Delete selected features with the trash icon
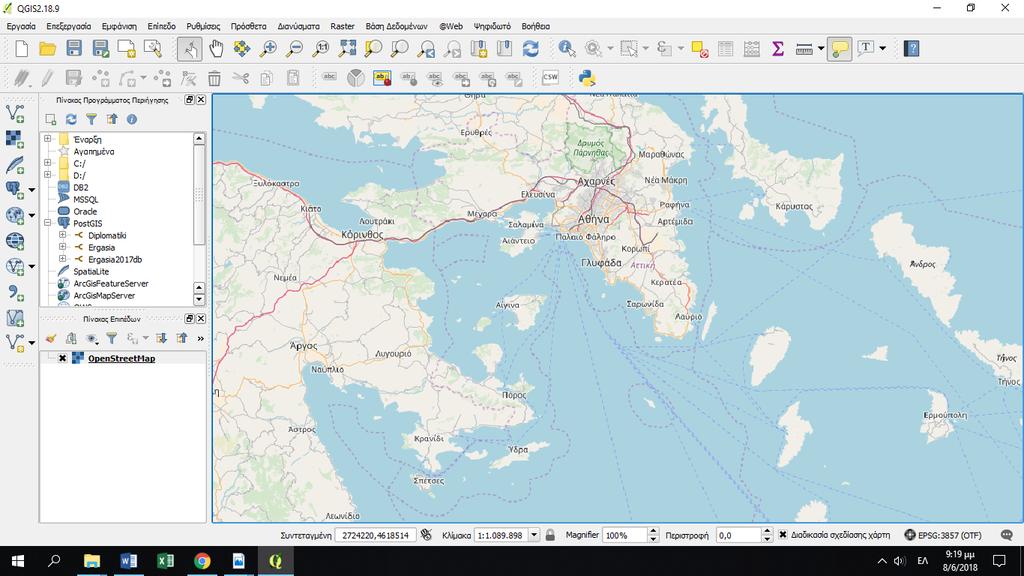The height and width of the screenshot is (576, 1024). (x=214, y=78)
